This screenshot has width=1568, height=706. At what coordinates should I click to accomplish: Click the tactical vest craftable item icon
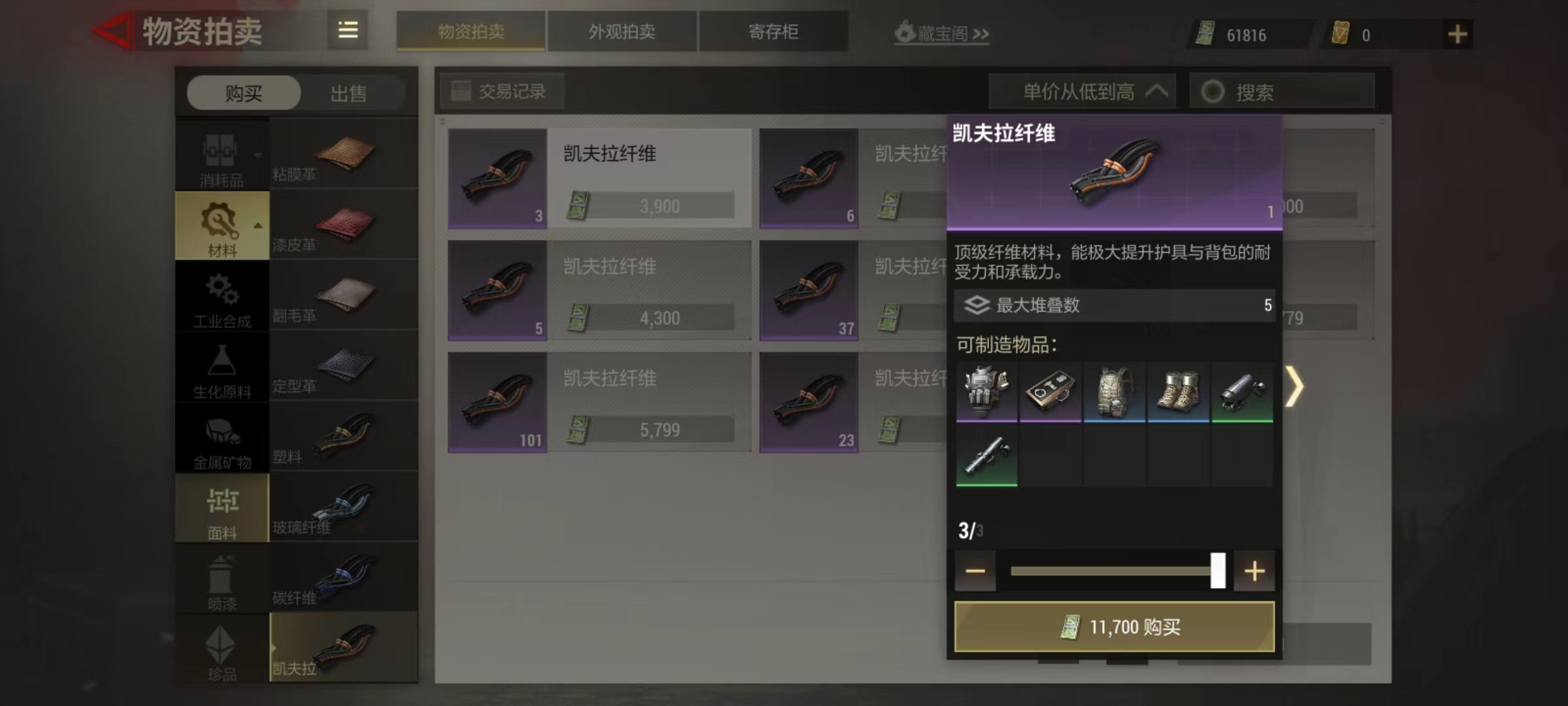pyautogui.click(x=987, y=392)
